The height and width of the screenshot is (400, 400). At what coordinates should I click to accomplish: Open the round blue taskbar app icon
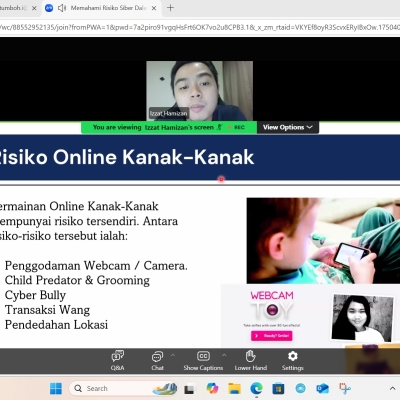(x=300, y=388)
